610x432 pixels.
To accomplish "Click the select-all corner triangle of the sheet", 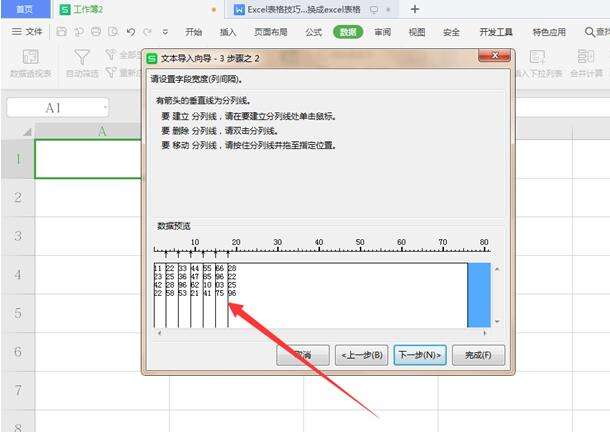I will click(x=27, y=132).
